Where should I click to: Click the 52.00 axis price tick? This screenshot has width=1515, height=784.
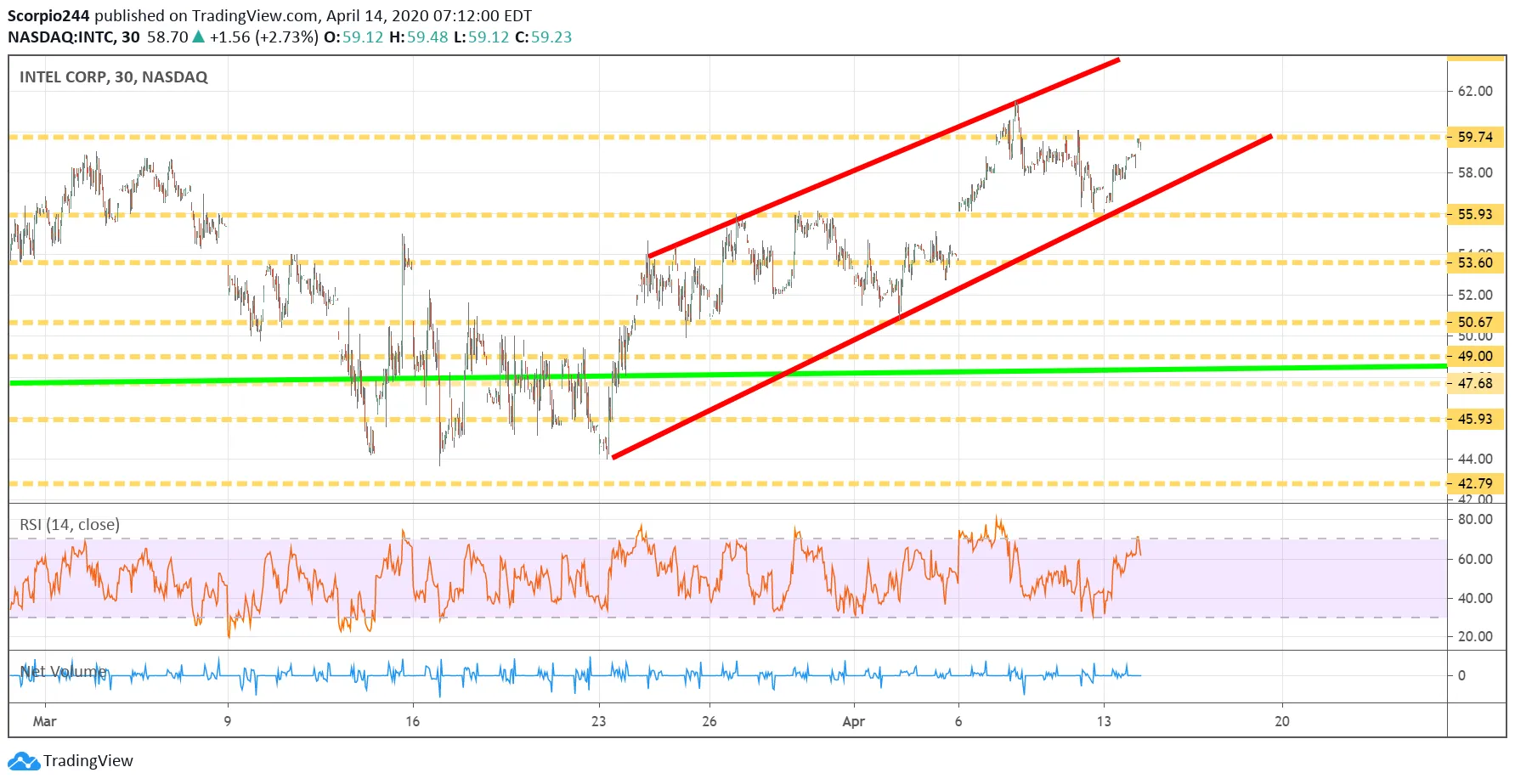point(1475,295)
